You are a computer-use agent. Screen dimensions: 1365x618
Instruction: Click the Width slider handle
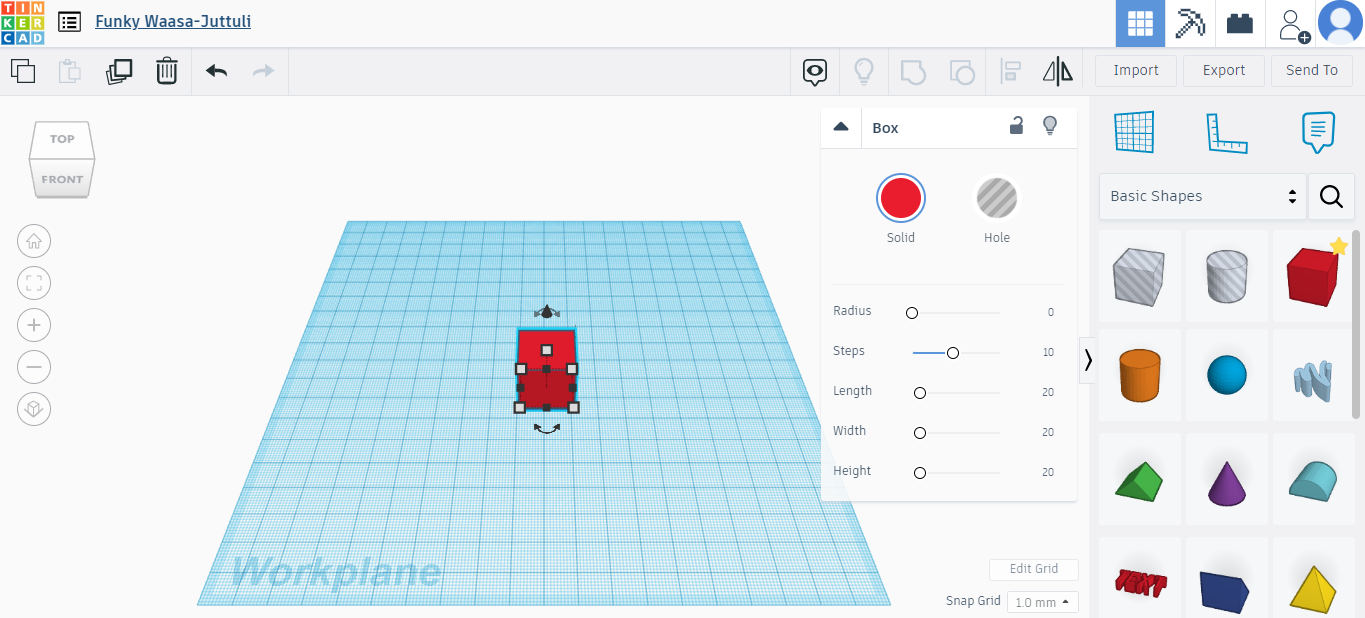(x=920, y=433)
